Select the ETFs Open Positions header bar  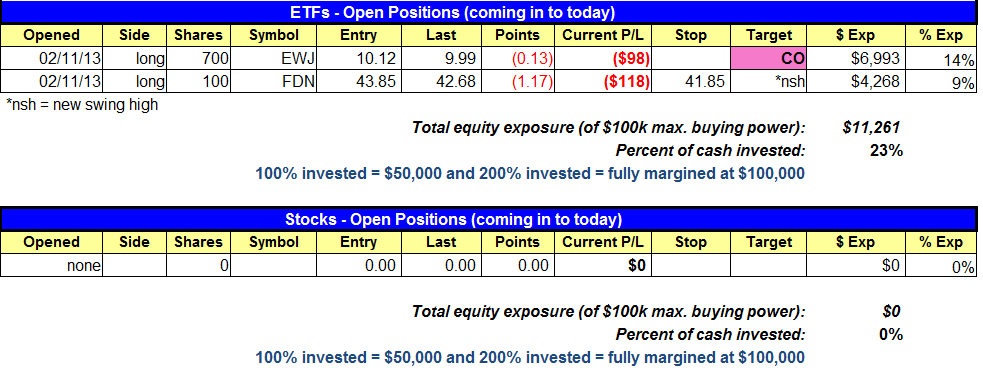[488, 13]
